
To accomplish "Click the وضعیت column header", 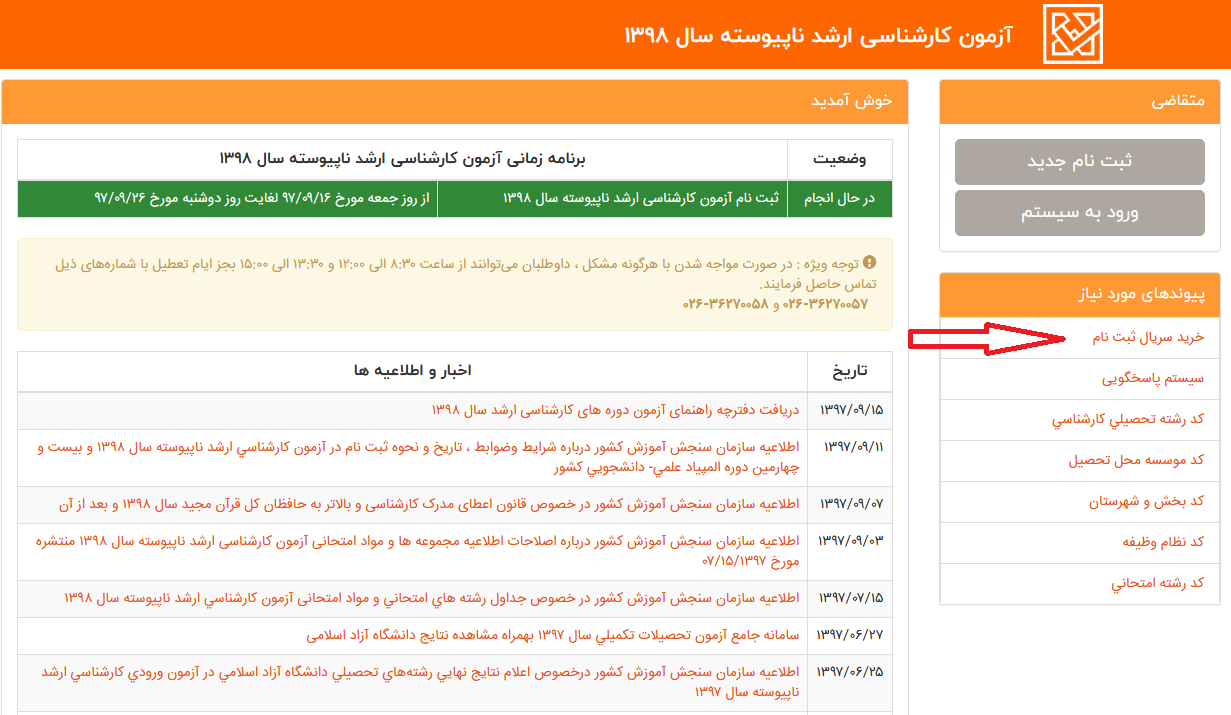I will (x=839, y=160).
